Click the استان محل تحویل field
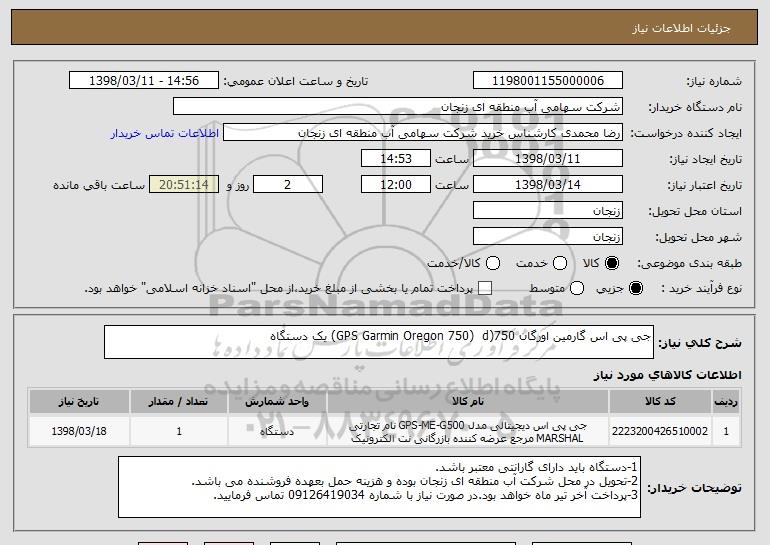Image resolution: width=770 pixels, height=545 pixels. pyautogui.click(x=548, y=211)
